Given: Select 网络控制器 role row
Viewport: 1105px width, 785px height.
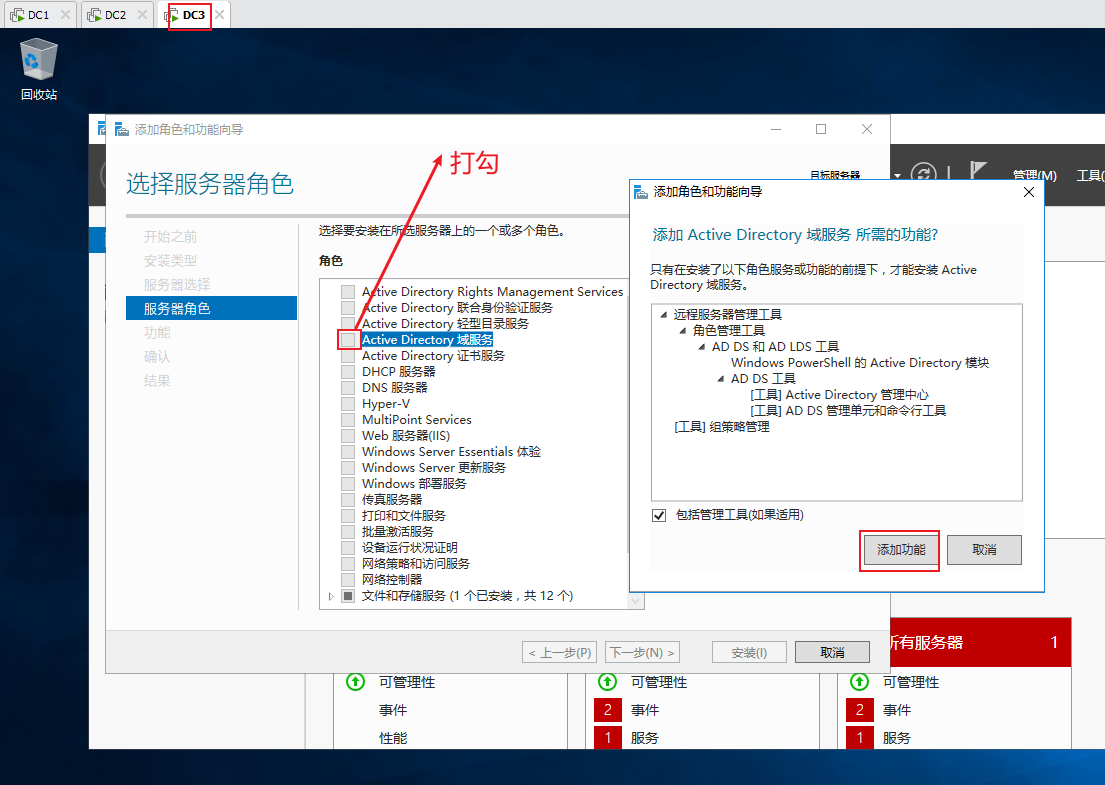Looking at the screenshot, I should [392, 579].
